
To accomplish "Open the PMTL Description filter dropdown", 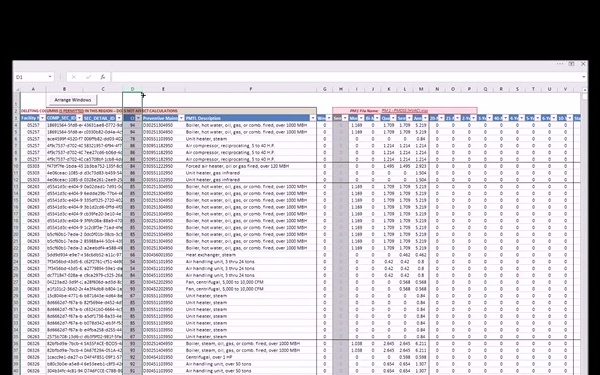I will pos(313,118).
